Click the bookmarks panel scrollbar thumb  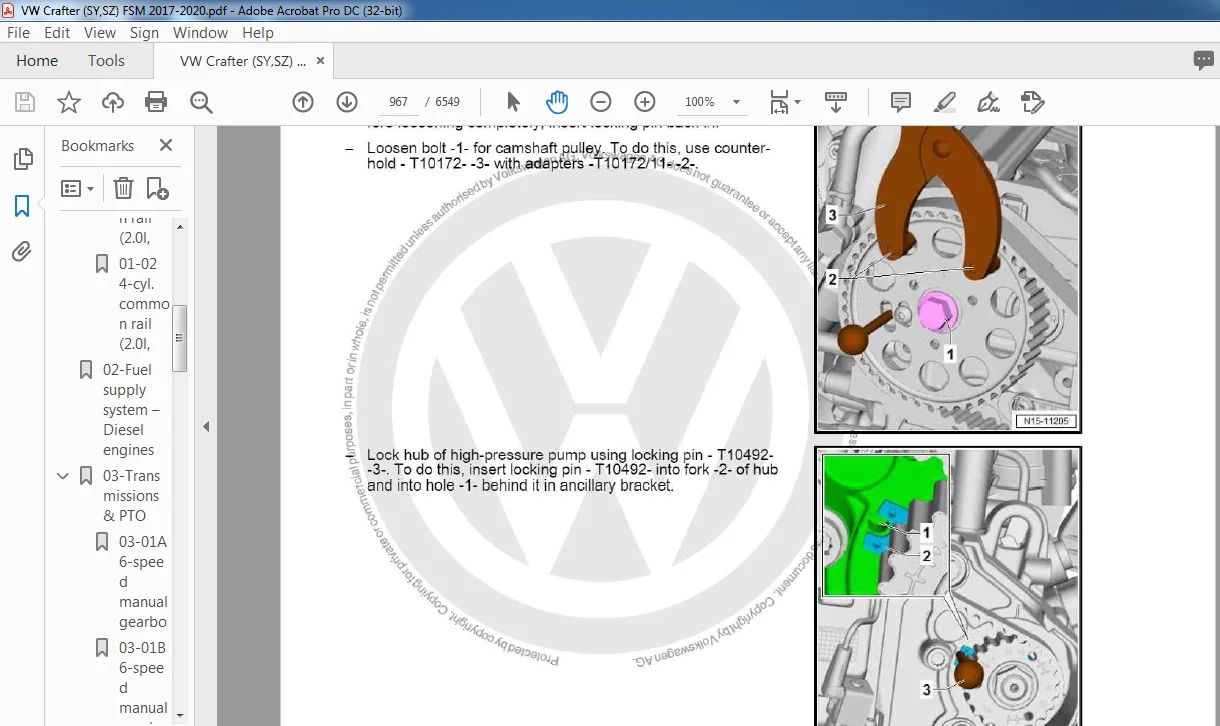click(180, 339)
